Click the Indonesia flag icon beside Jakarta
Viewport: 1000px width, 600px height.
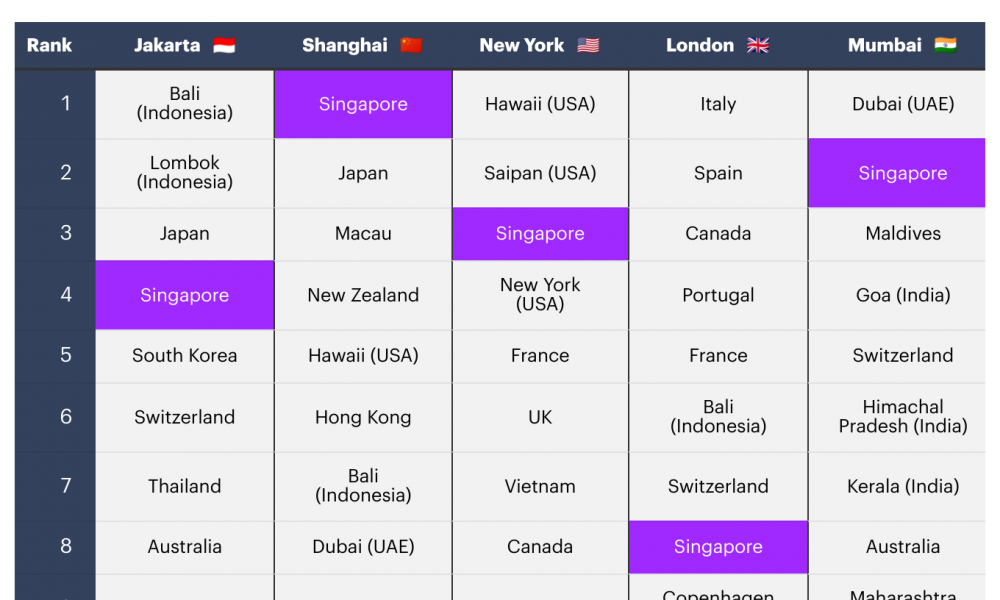(224, 46)
